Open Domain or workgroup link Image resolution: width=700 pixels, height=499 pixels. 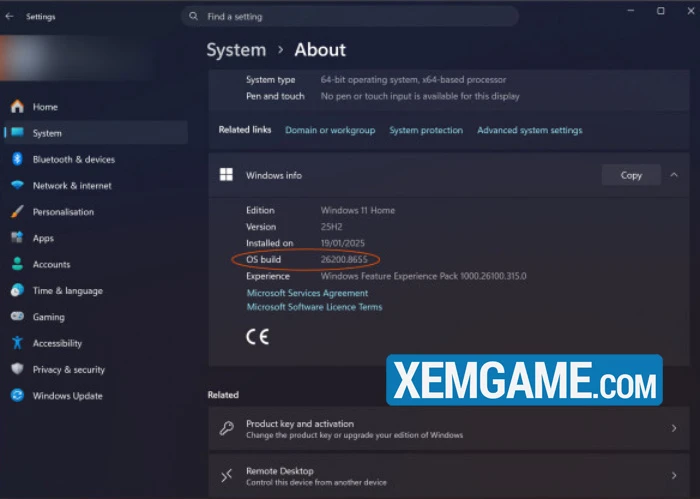tap(330, 130)
